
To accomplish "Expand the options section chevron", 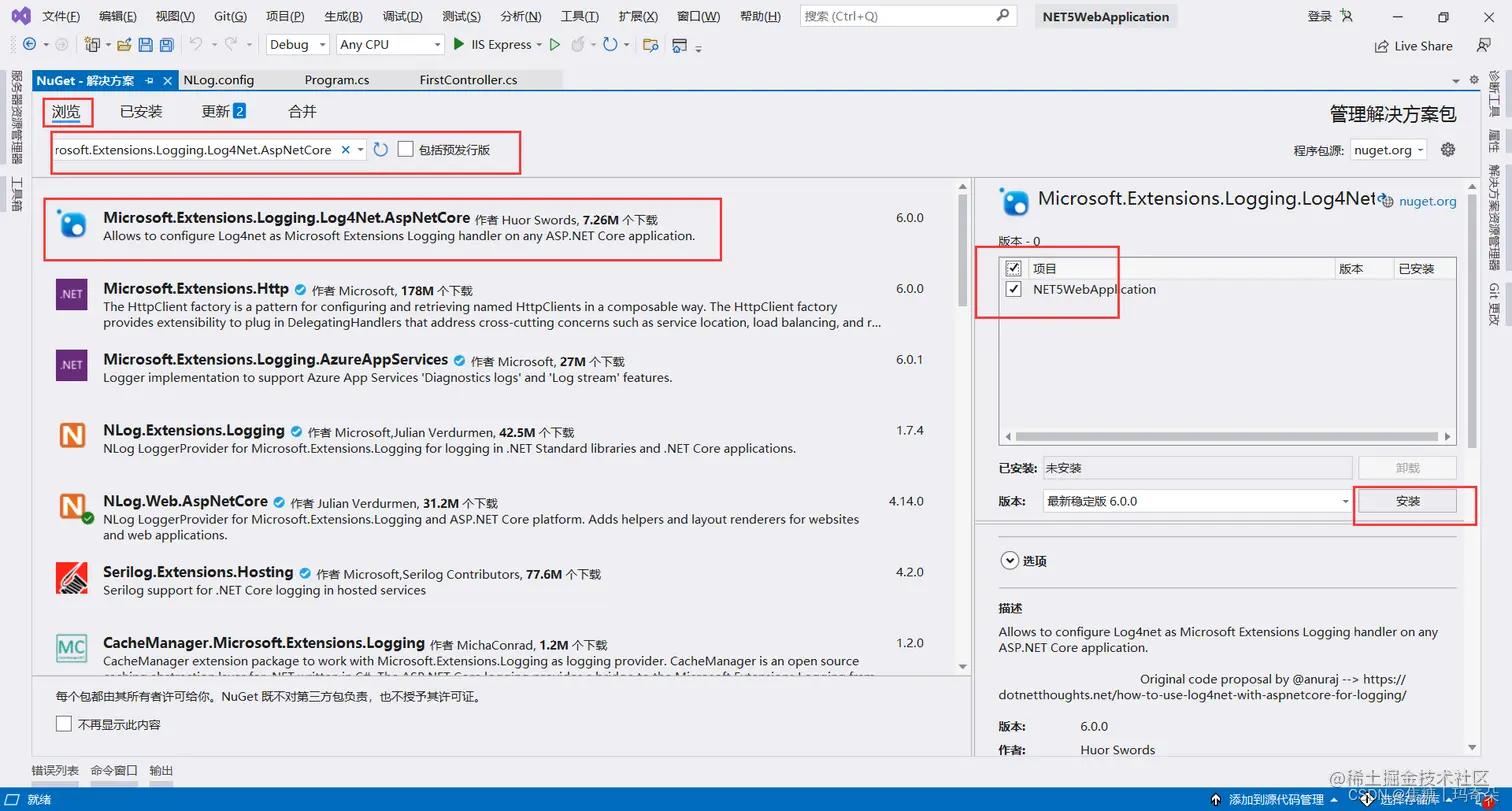I will pos(1009,561).
